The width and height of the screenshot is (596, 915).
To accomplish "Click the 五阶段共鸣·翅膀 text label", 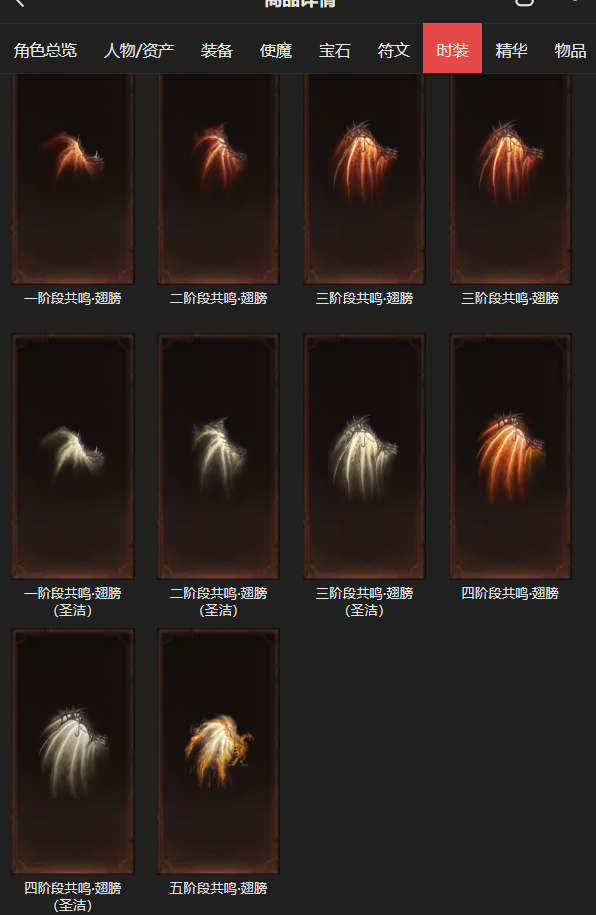I will click(218, 888).
